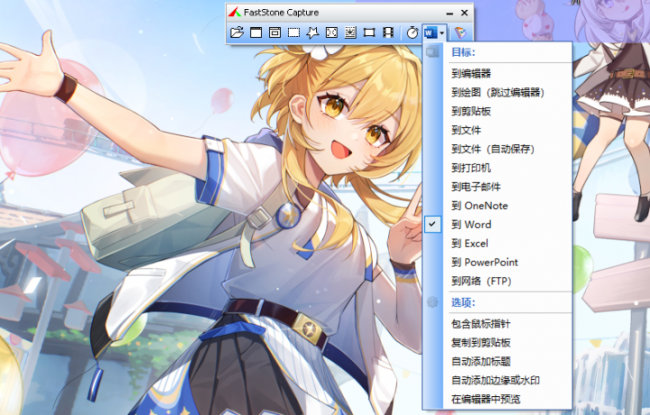Close the FastStone Capture panel
Viewport: 650px width, 415px height.
464,13
